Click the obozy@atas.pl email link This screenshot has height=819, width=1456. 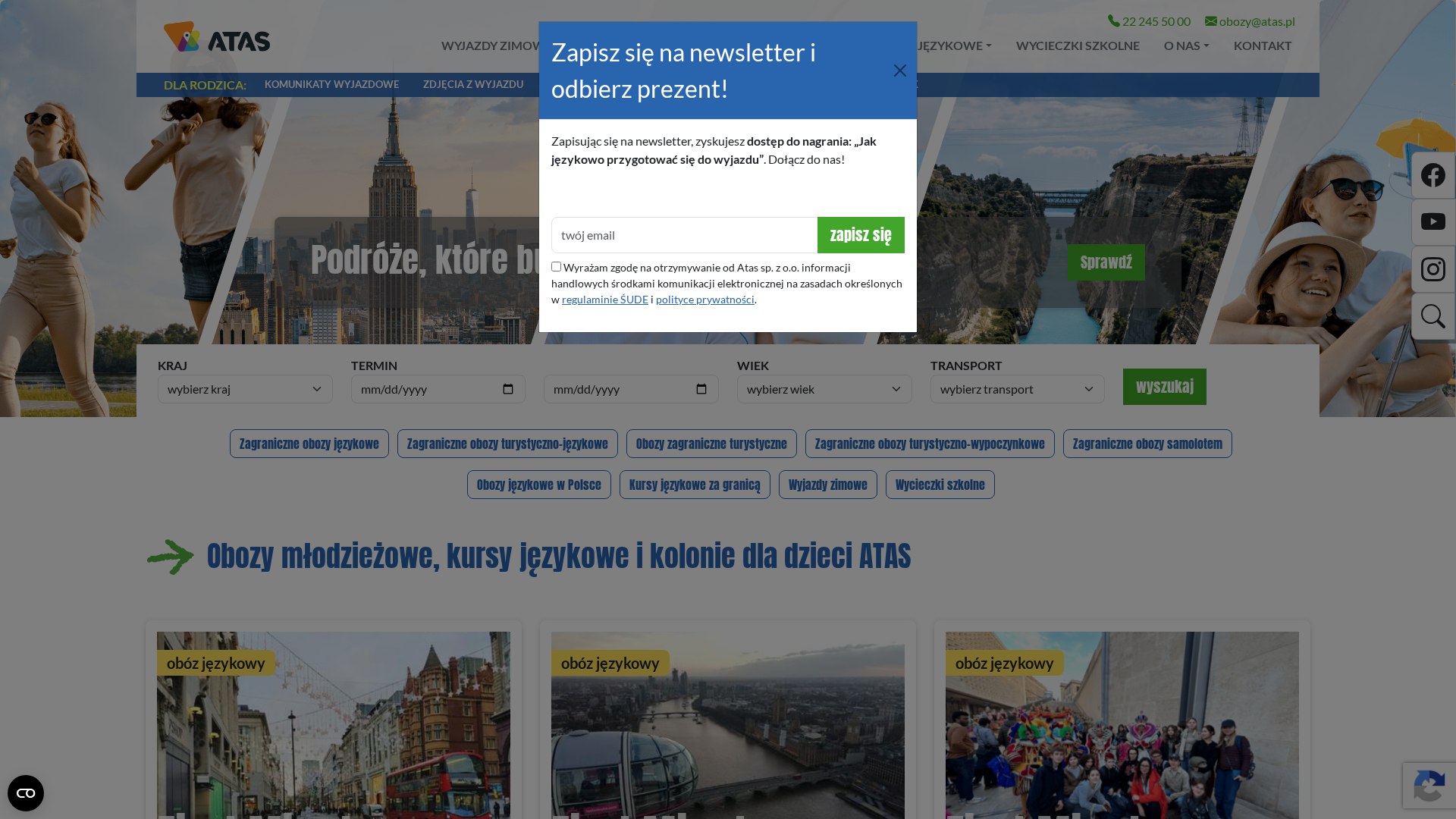coord(1250,21)
